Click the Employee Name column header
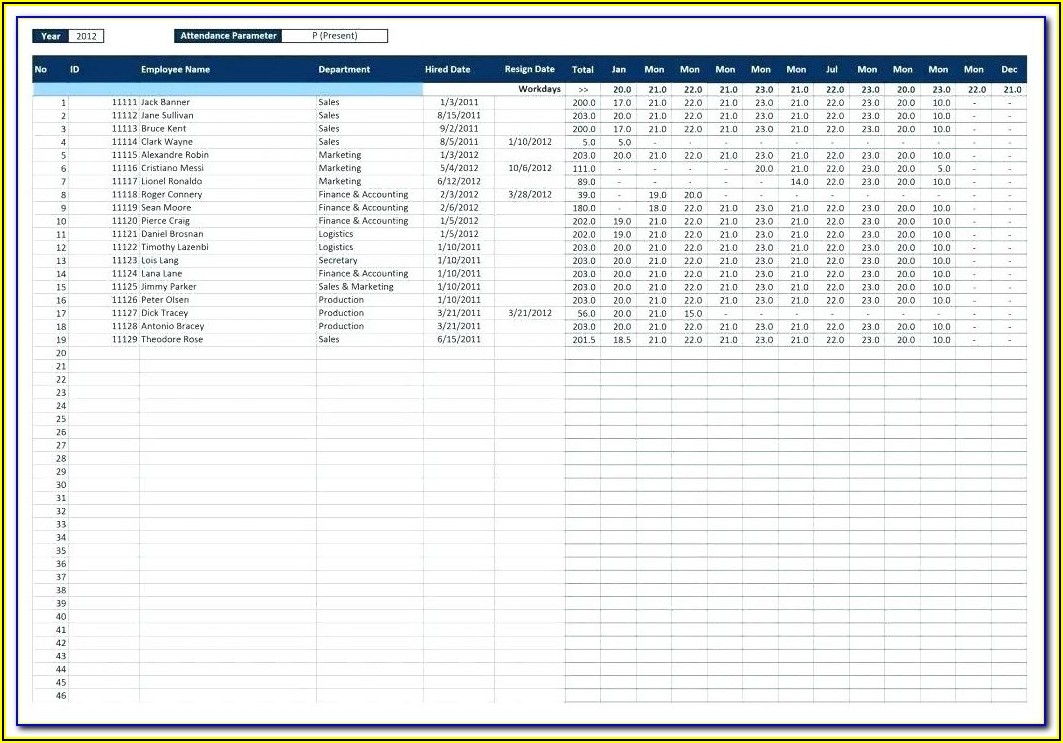The height and width of the screenshot is (743, 1063). tap(175, 70)
